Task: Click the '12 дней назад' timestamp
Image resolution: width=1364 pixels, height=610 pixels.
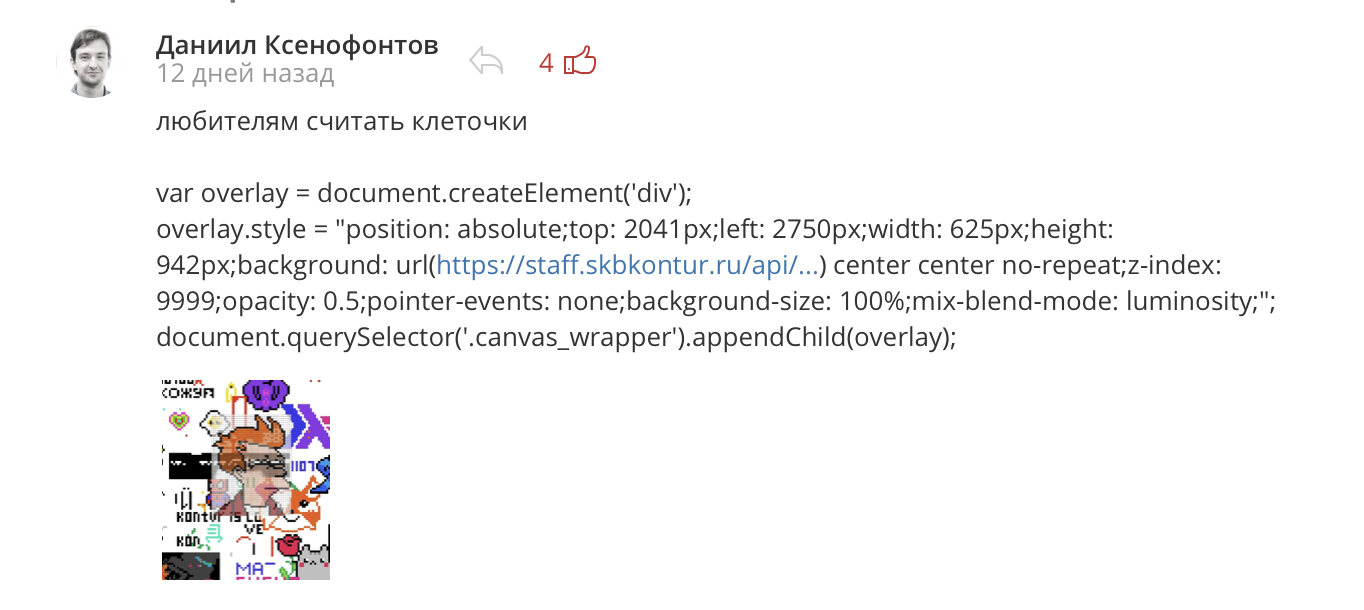Action: [245, 72]
